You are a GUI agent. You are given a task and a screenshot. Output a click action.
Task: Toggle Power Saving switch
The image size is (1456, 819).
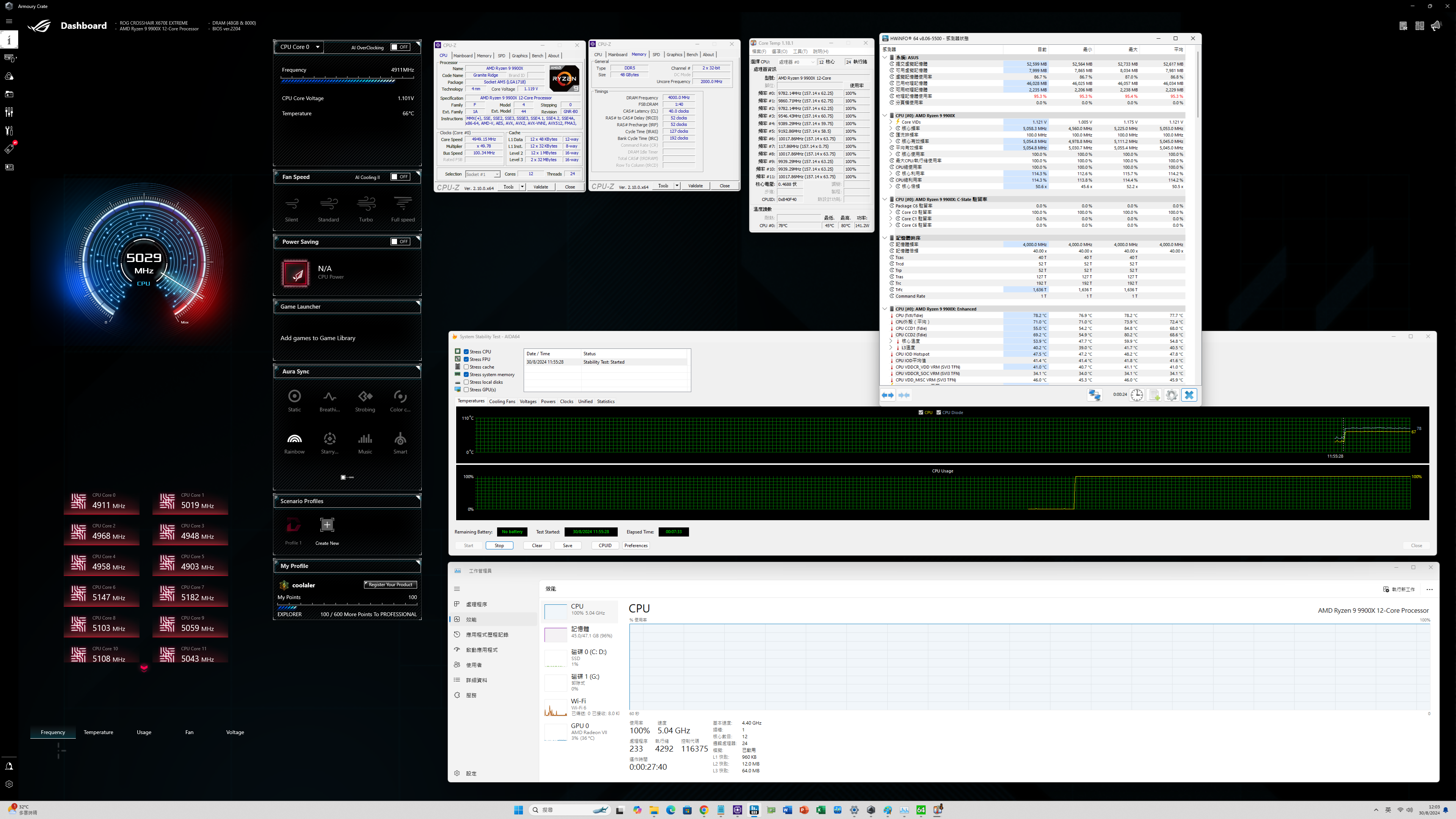tap(400, 242)
